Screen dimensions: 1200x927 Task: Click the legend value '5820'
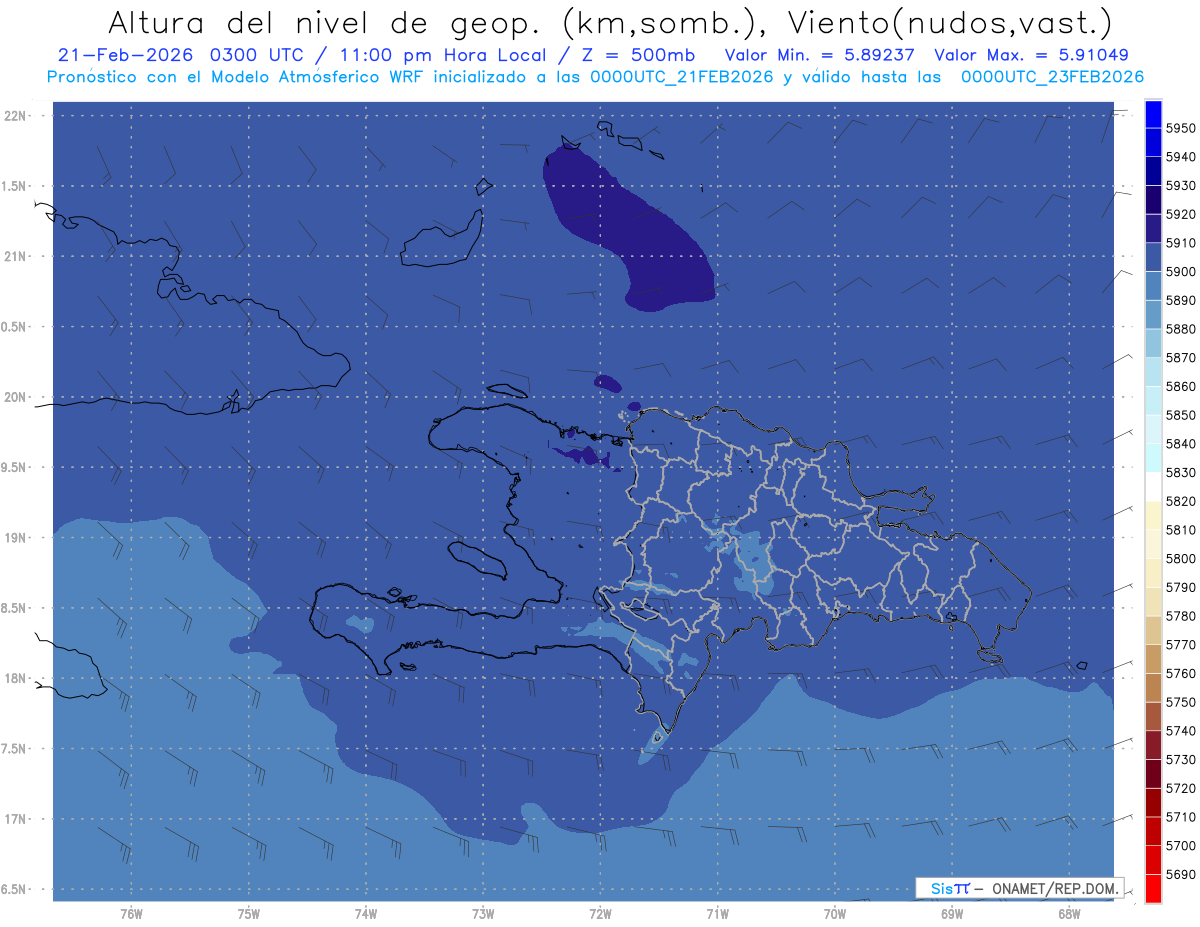click(1180, 501)
